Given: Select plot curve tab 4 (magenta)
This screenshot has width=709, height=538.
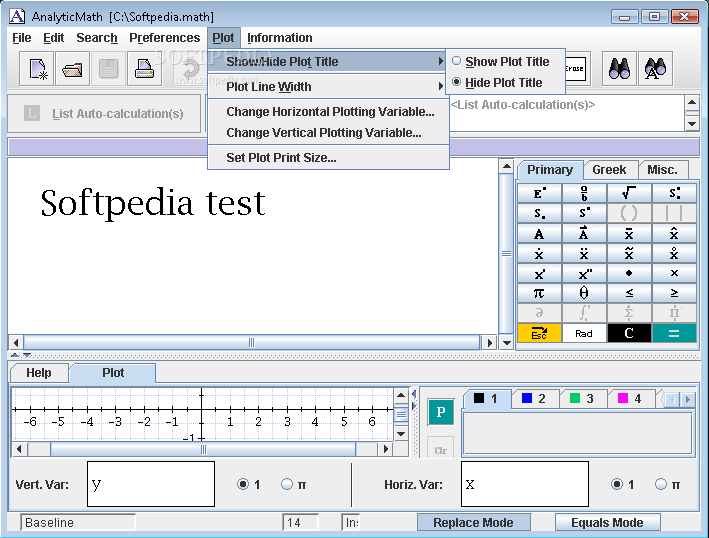Looking at the screenshot, I should click(x=630, y=398).
